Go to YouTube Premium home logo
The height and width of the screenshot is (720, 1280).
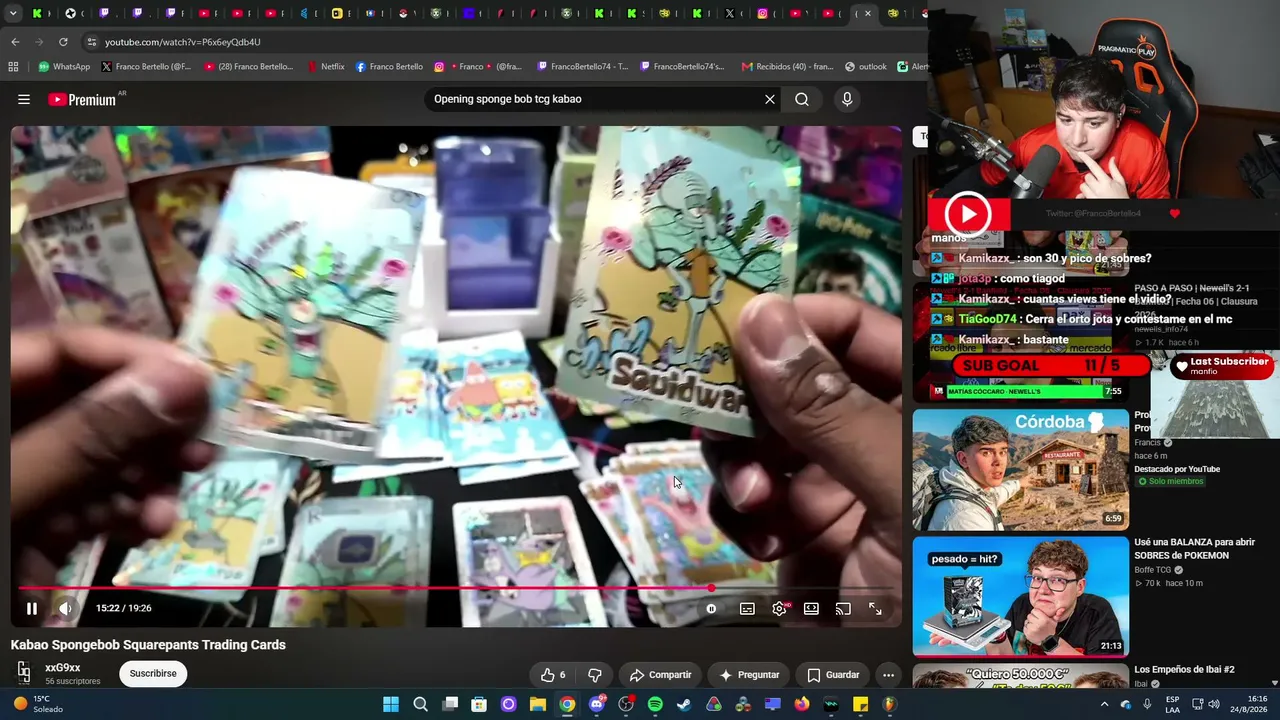coord(82,99)
